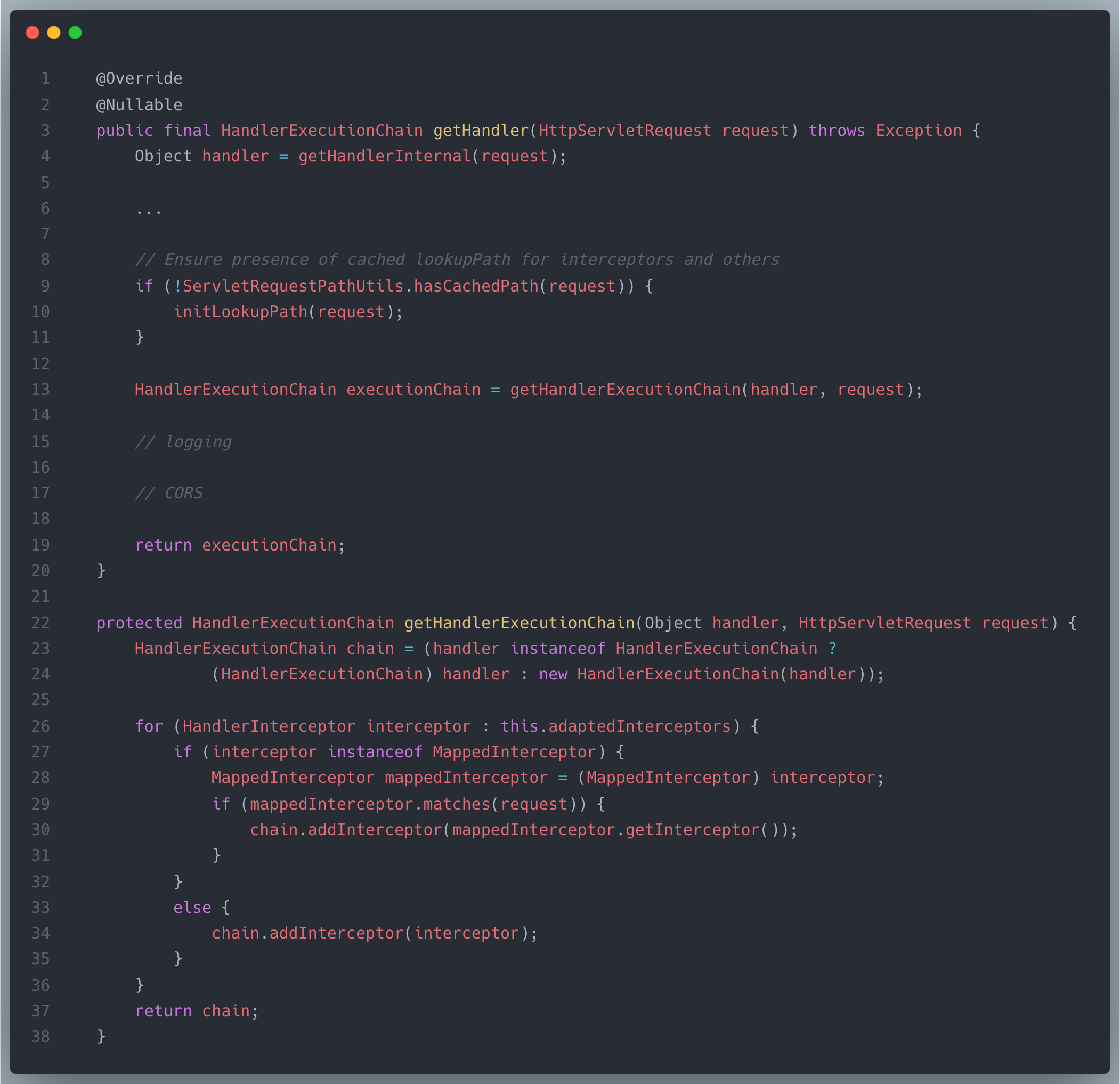The width and height of the screenshot is (1120, 1084).
Task: Click the initLookupPath call
Action: (x=240, y=311)
